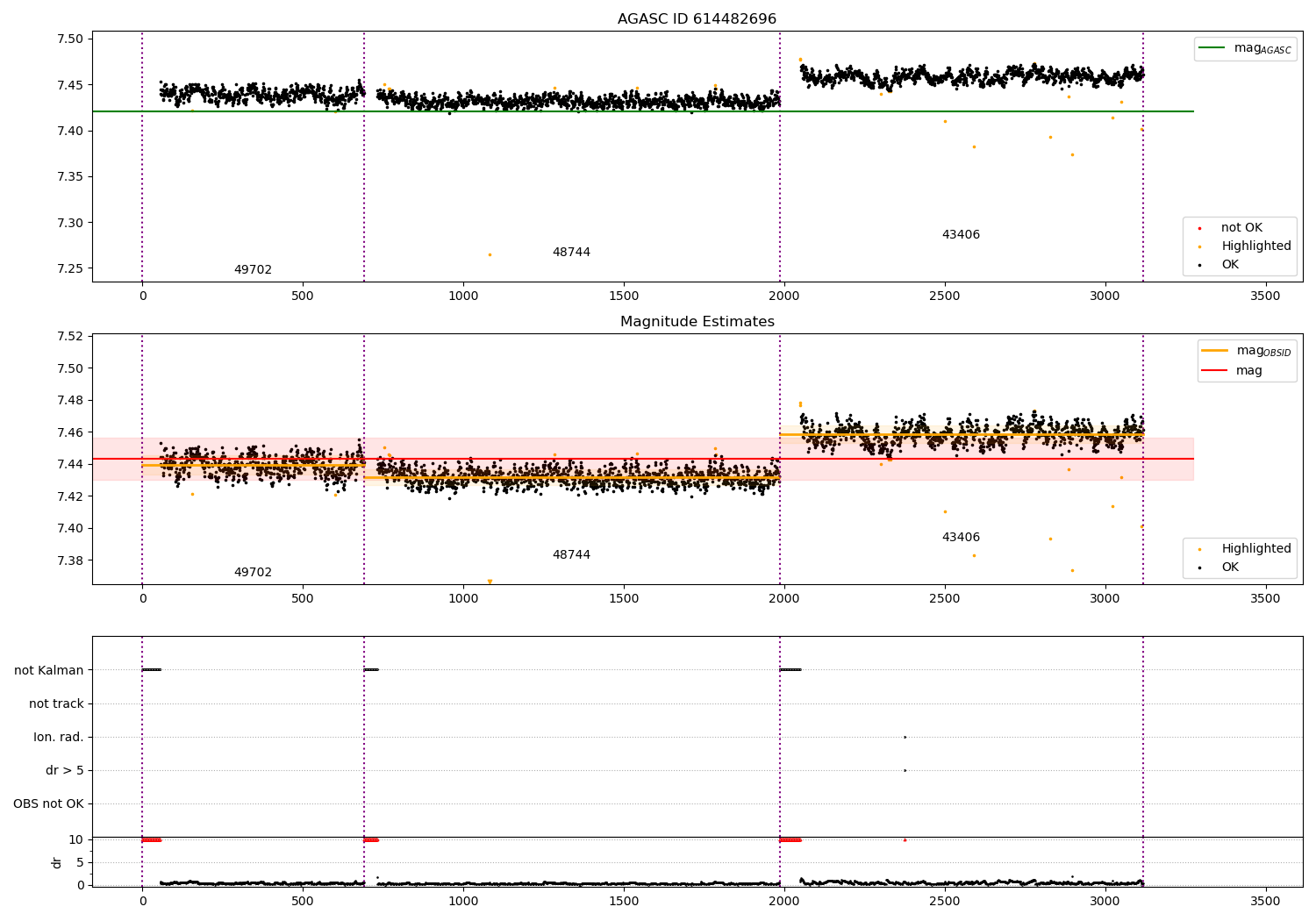This screenshot has height=921, width=1316.
Task: Click 'Highlighted' in the Magnitude Estimates legend
Action: (1245, 549)
